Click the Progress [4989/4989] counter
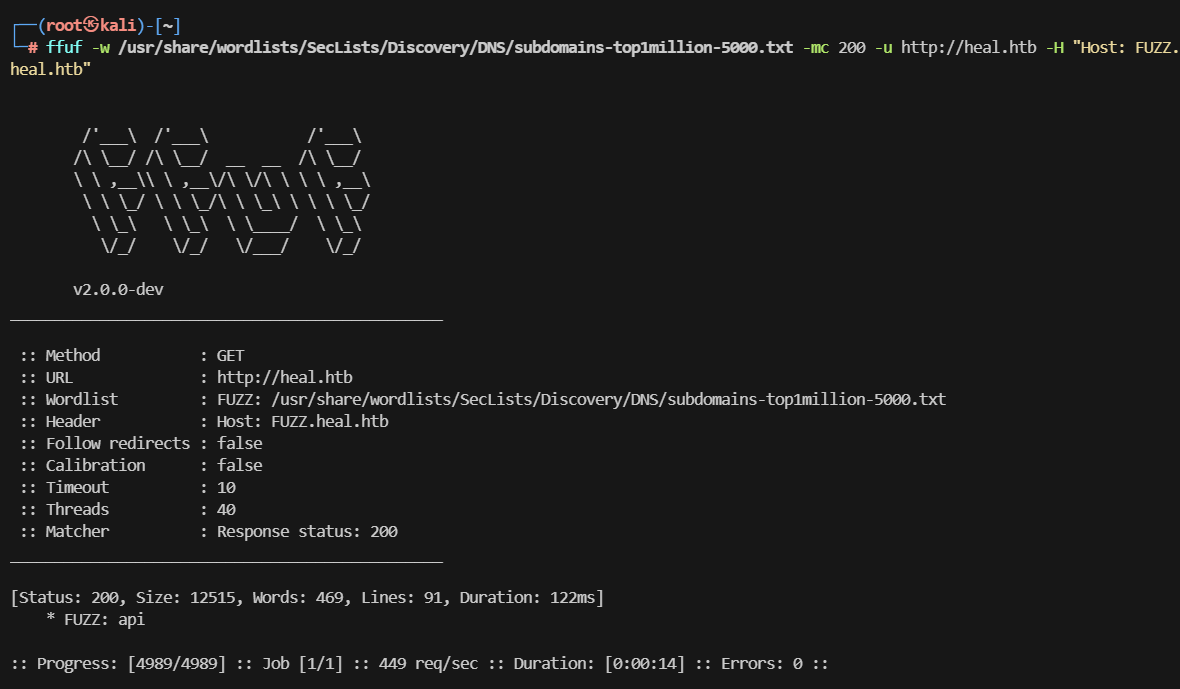 coord(176,663)
